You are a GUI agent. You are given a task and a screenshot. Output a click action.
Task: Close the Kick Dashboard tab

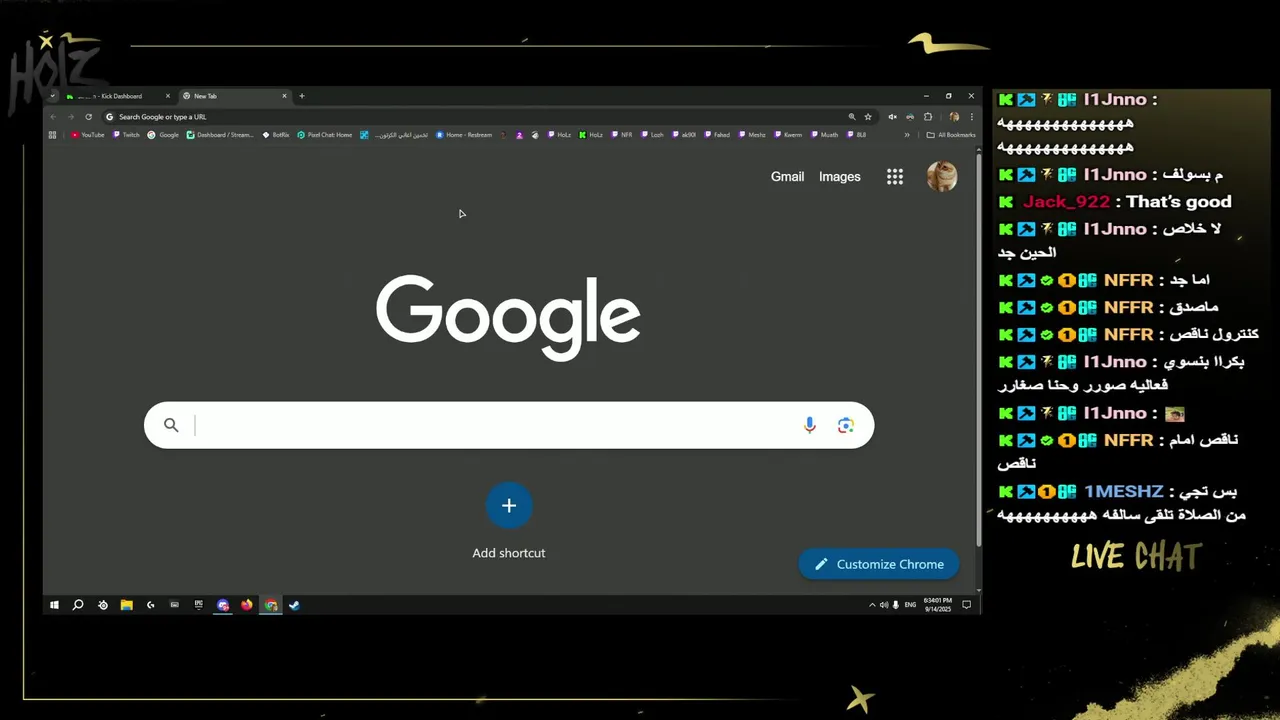[168, 96]
